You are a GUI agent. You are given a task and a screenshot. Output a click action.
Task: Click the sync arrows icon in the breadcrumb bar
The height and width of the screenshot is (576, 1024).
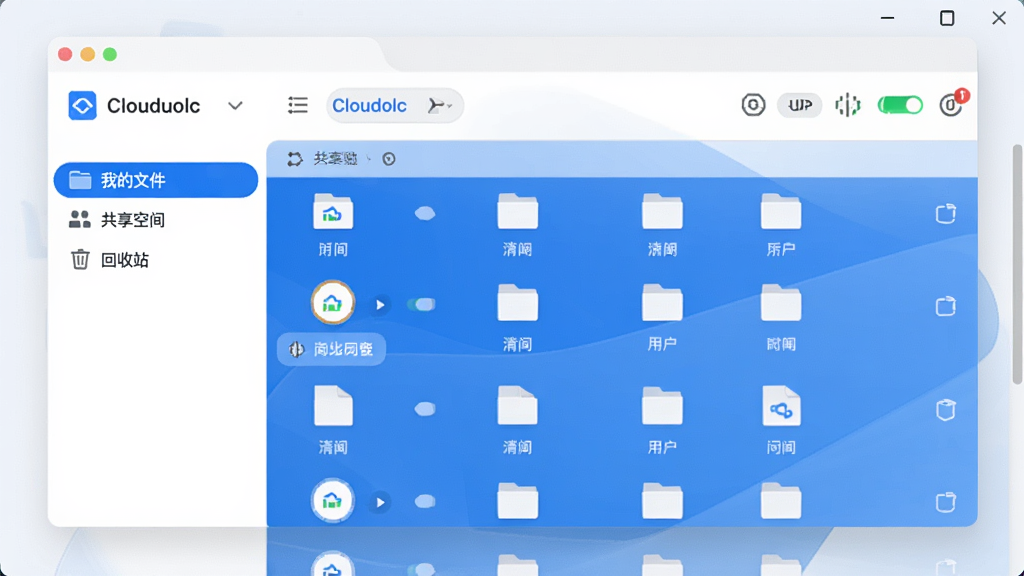point(295,159)
